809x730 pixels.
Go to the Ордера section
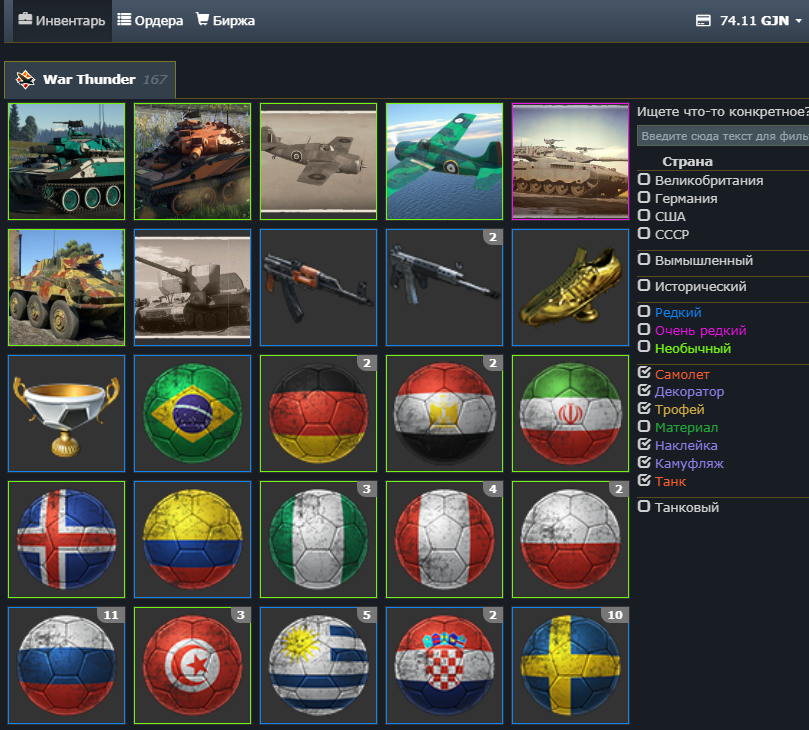(x=151, y=20)
